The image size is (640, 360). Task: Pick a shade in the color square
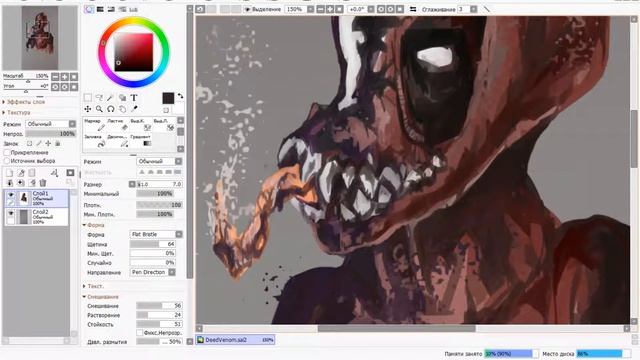coord(133,53)
